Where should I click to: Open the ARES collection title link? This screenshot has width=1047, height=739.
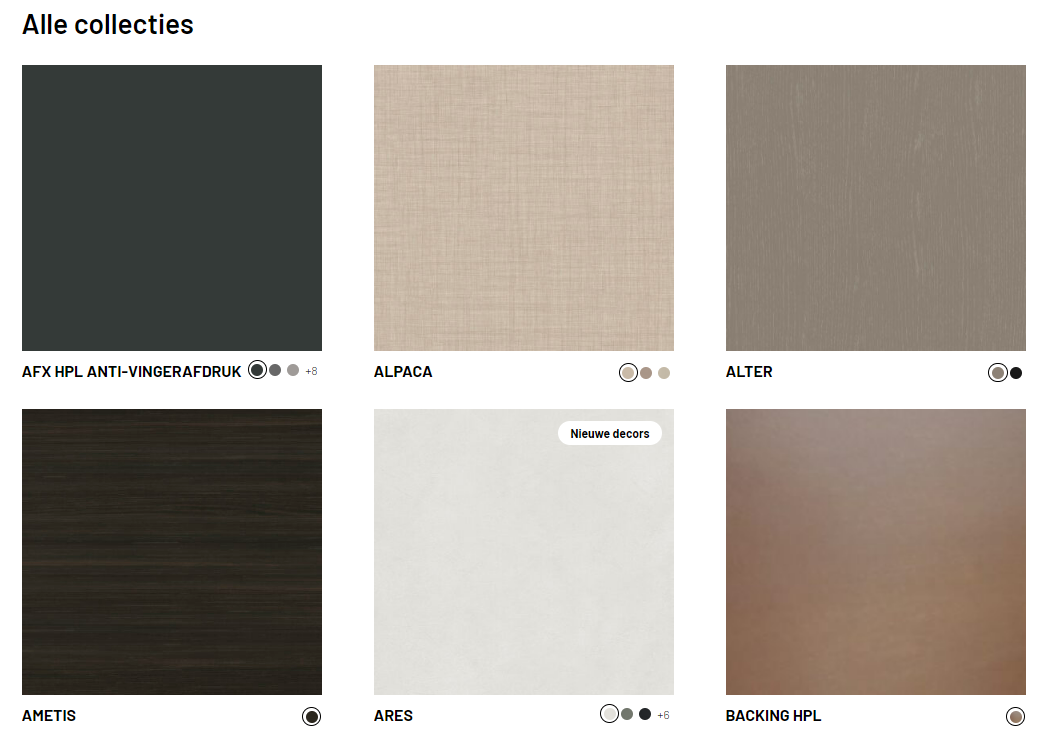pyautogui.click(x=393, y=716)
